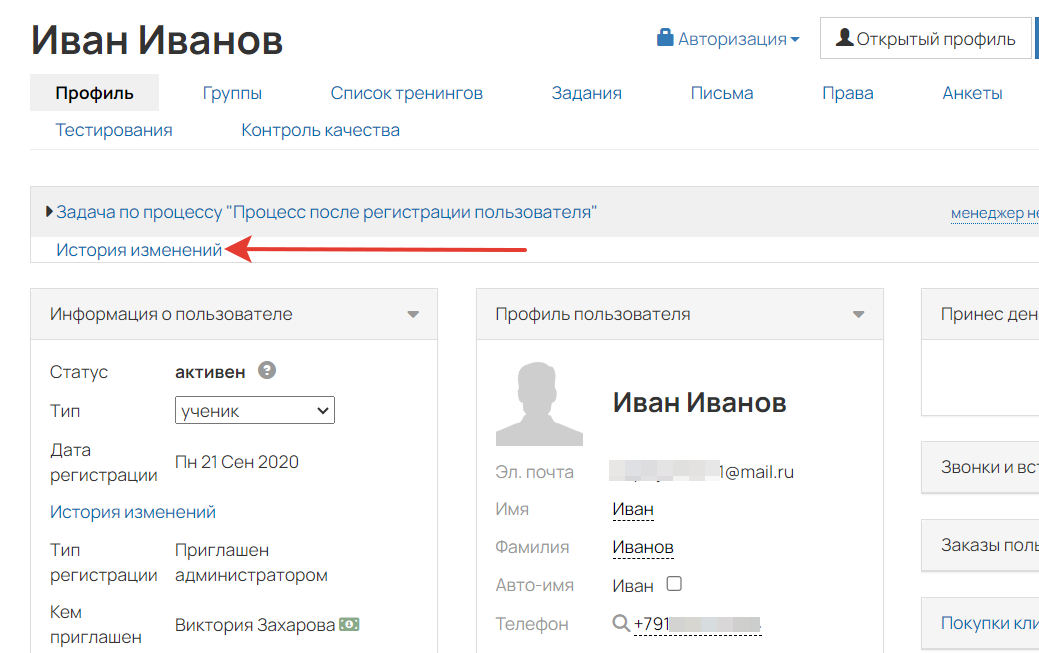
Task: Enable the Авто-имя checkbox
Action: coord(674,584)
